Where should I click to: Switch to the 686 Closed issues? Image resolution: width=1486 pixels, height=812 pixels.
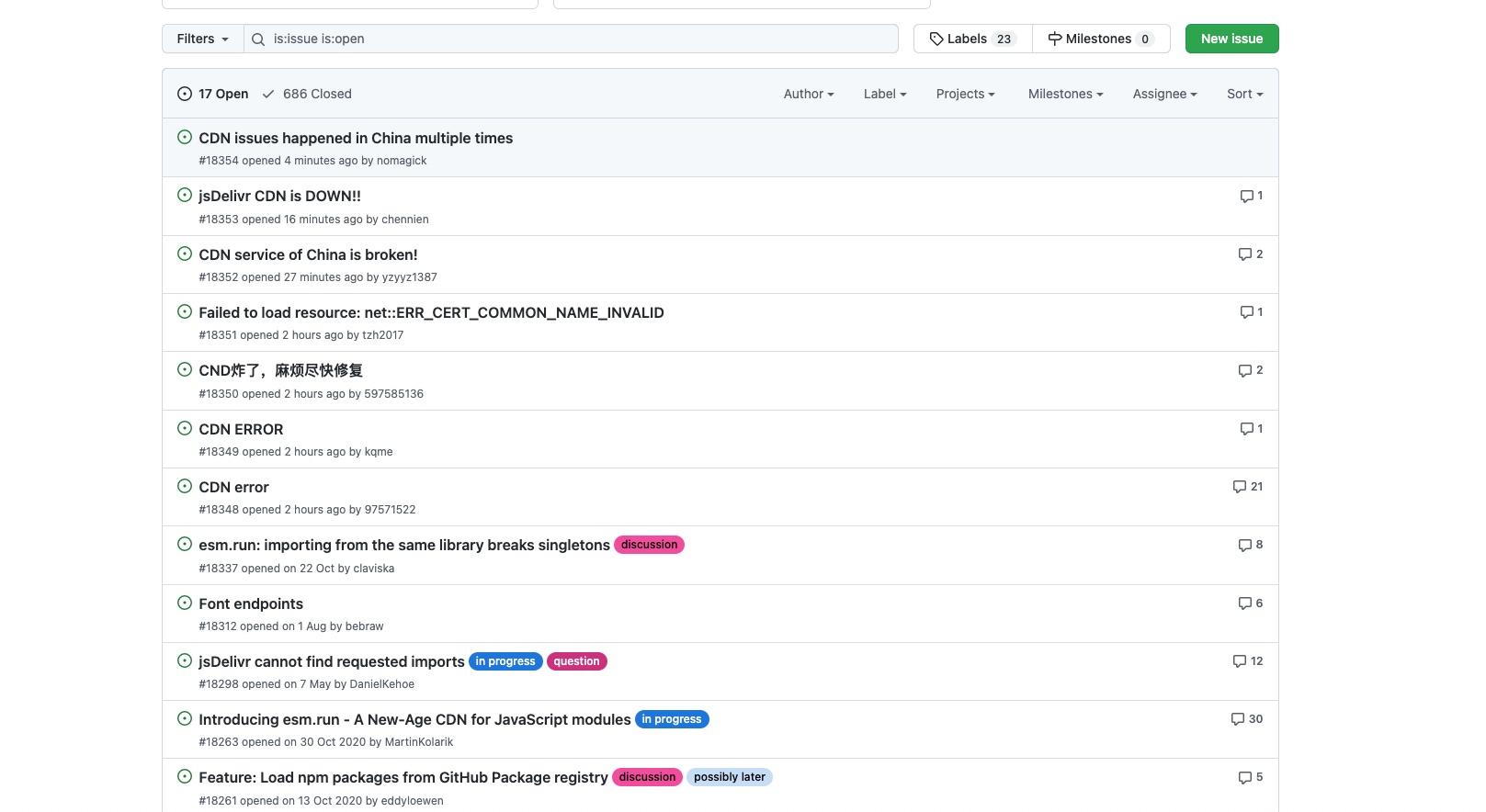click(x=307, y=94)
